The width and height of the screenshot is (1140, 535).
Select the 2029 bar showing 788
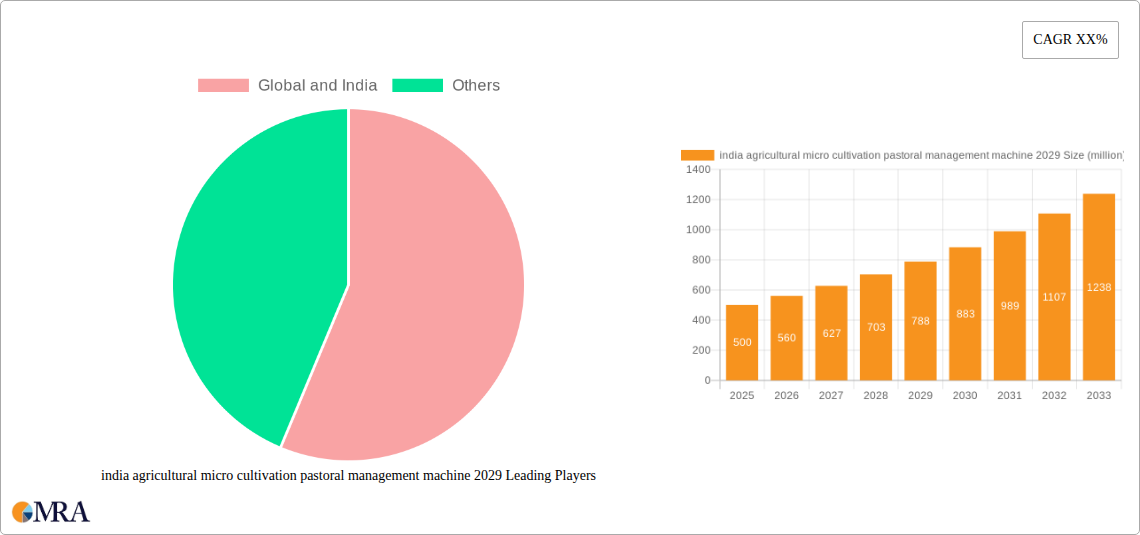pos(920,321)
